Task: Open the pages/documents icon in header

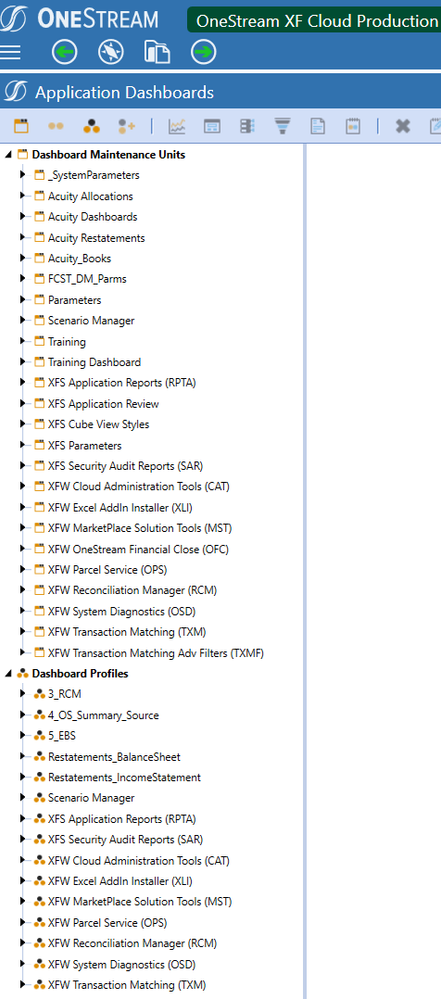Action: pyautogui.click(x=157, y=52)
